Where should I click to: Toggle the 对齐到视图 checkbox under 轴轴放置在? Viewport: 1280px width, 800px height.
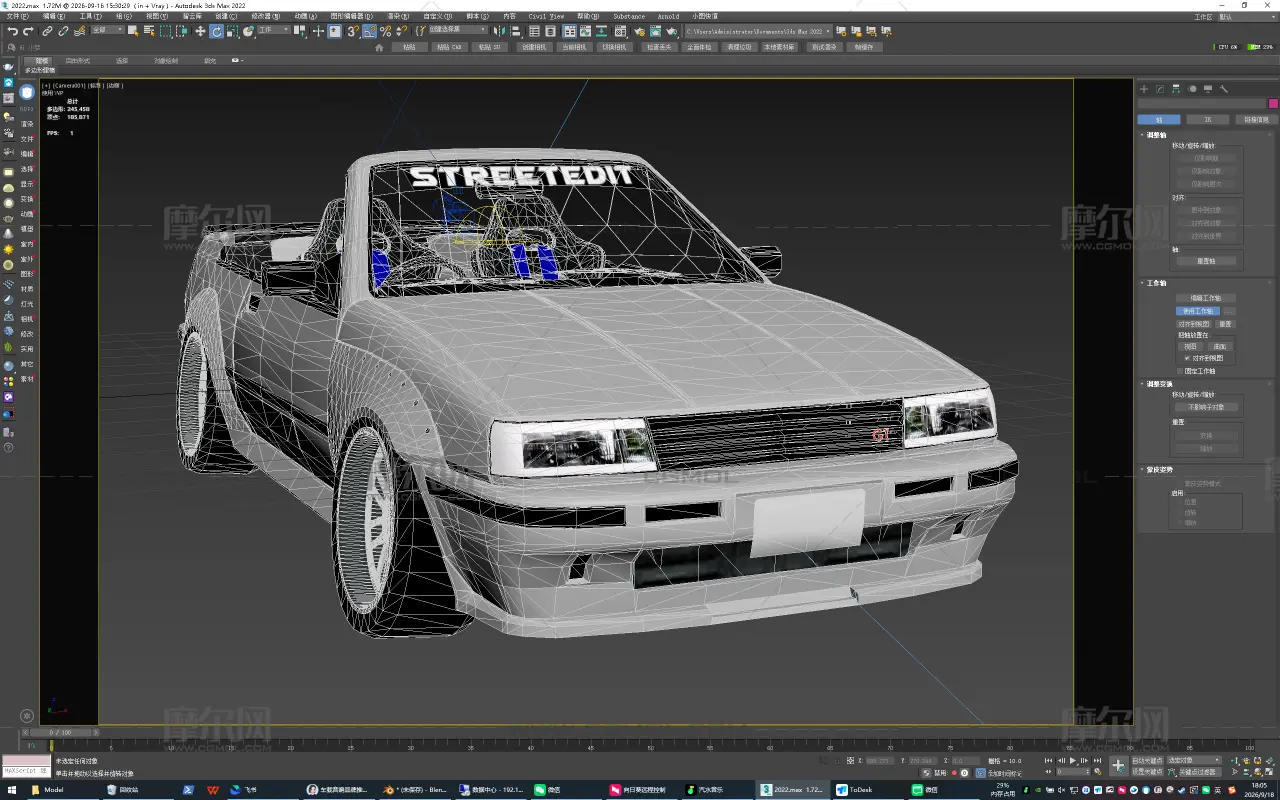coord(1187,358)
